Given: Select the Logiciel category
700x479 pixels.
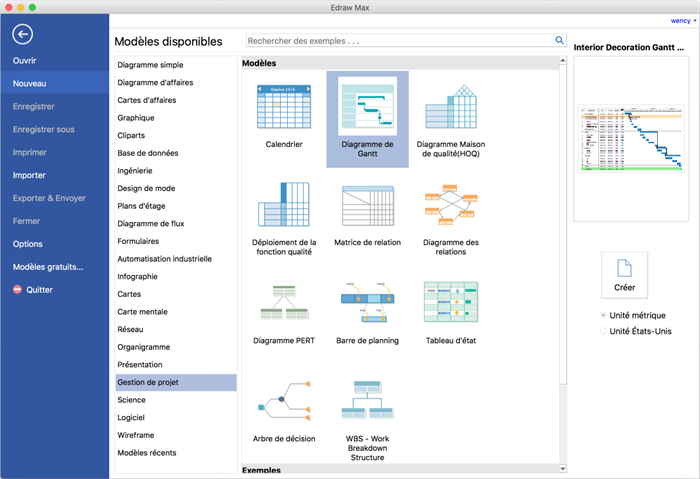Looking at the screenshot, I should [176, 417].
